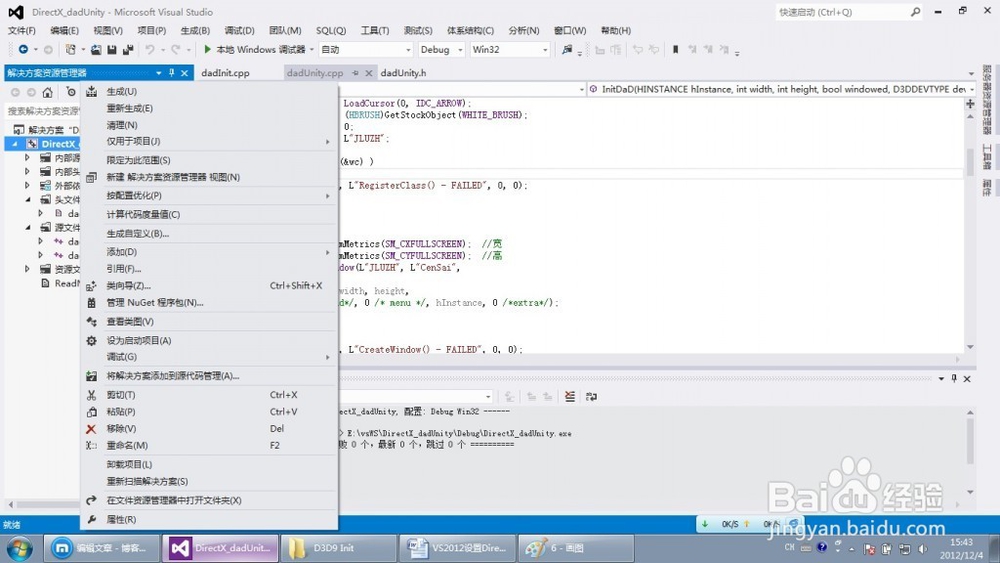The height and width of the screenshot is (563, 1000).
Task: Switch to the dadUnity.h tab
Action: coord(403,73)
